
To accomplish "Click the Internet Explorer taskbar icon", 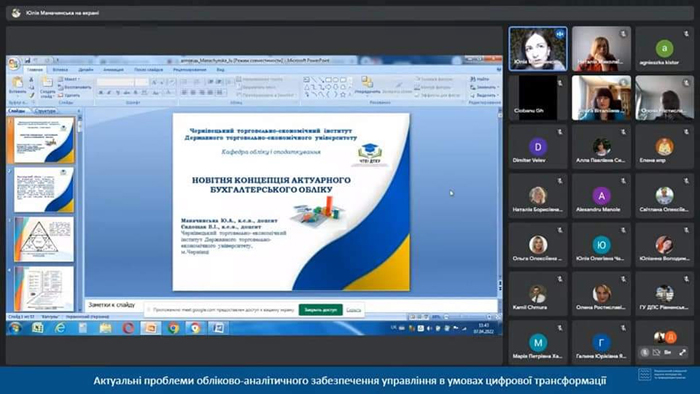I will click(60, 328).
